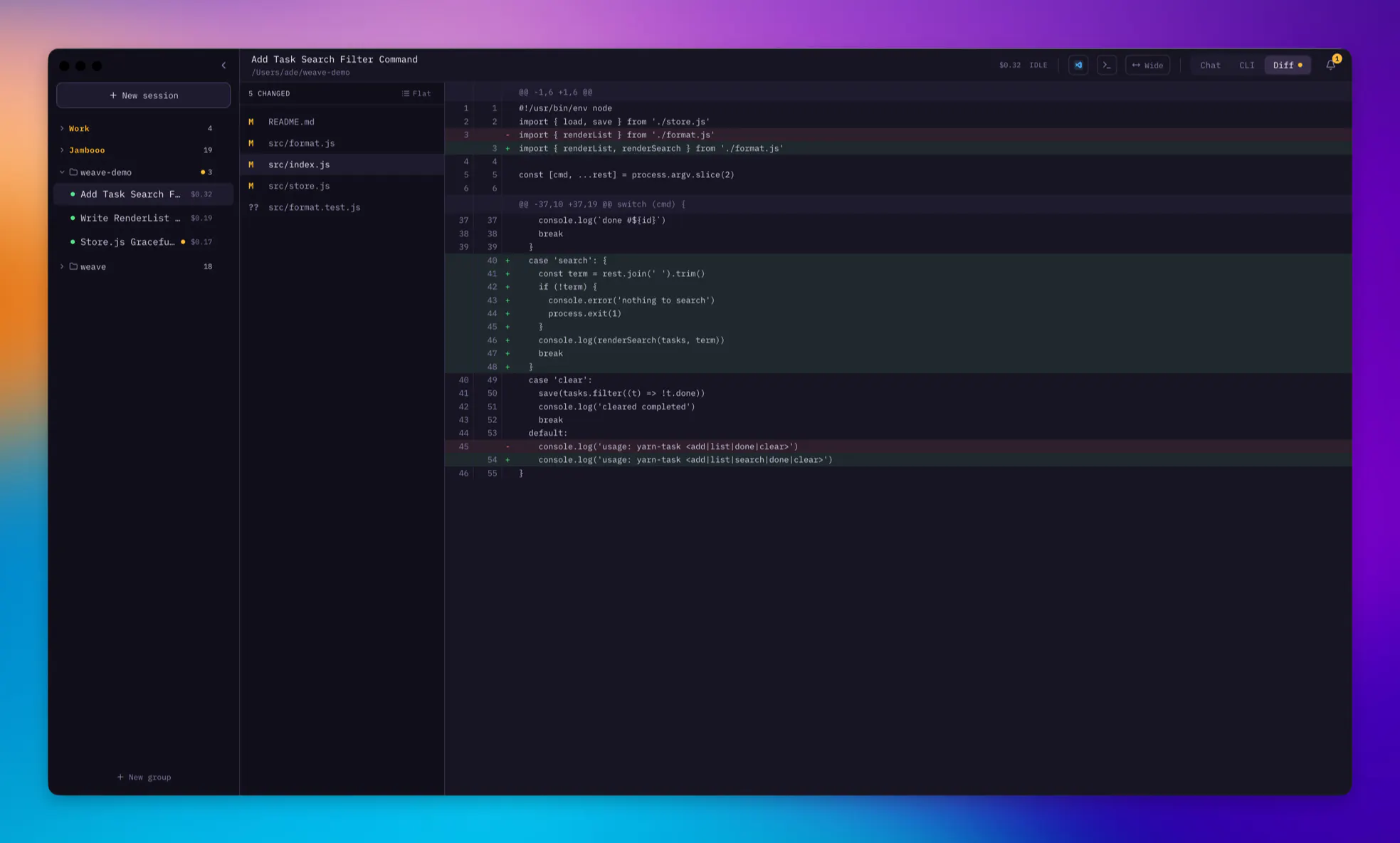Open notifications bell icon
This screenshot has width=1400, height=843.
1331,65
